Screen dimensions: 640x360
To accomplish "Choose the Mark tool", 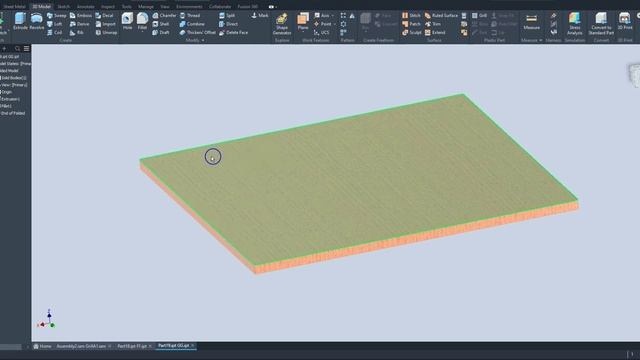I will click(x=260, y=16).
